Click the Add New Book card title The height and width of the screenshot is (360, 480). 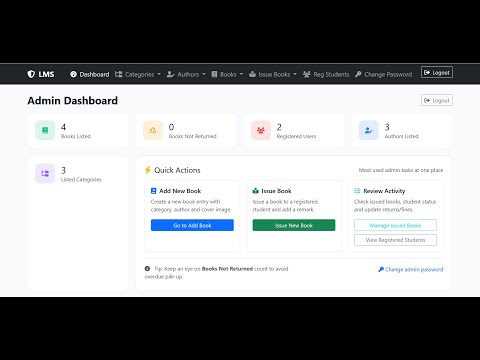coord(180,191)
